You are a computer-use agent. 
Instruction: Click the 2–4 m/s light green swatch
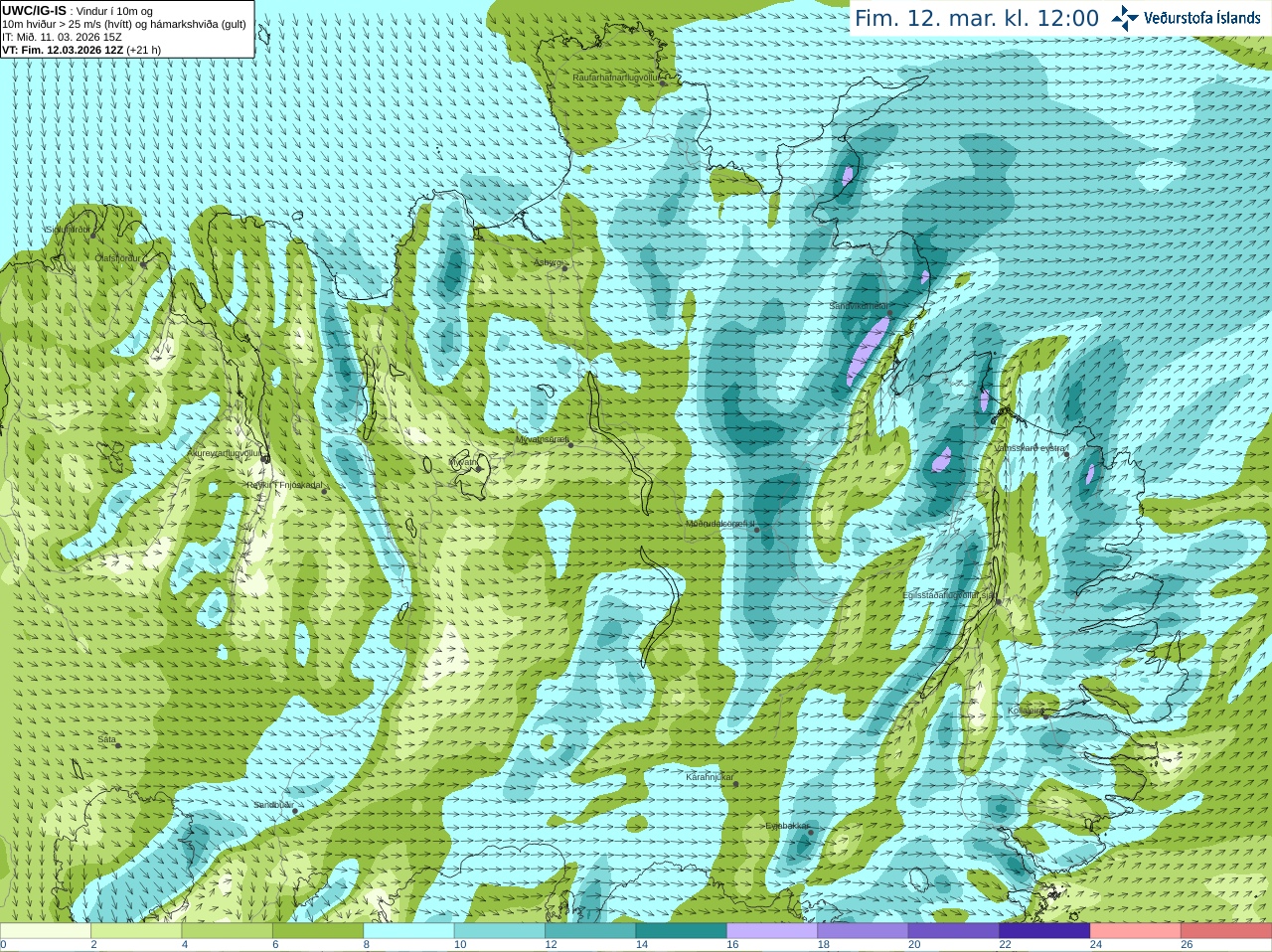[136, 931]
